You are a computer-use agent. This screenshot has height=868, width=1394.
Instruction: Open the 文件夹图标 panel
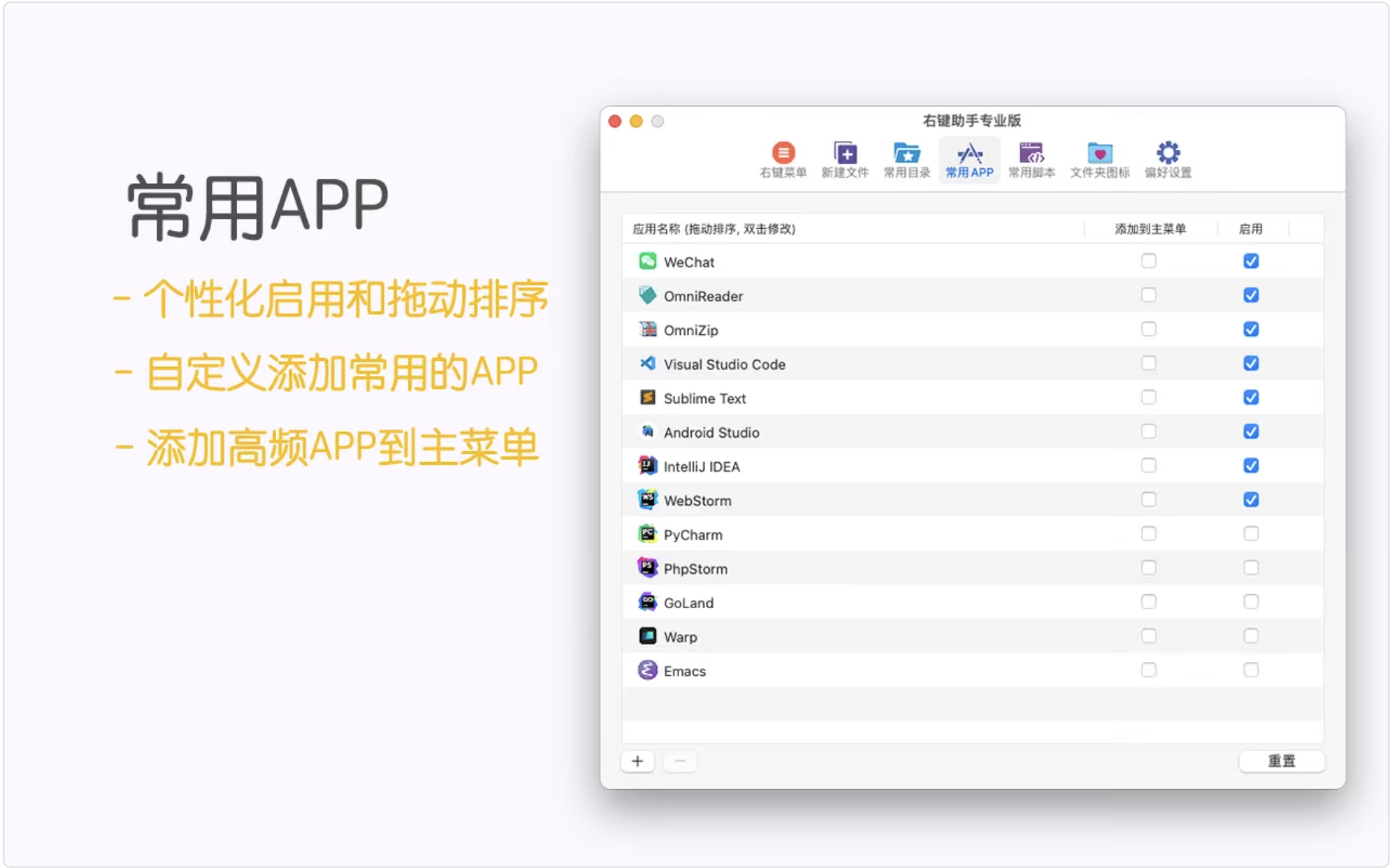click(1099, 159)
